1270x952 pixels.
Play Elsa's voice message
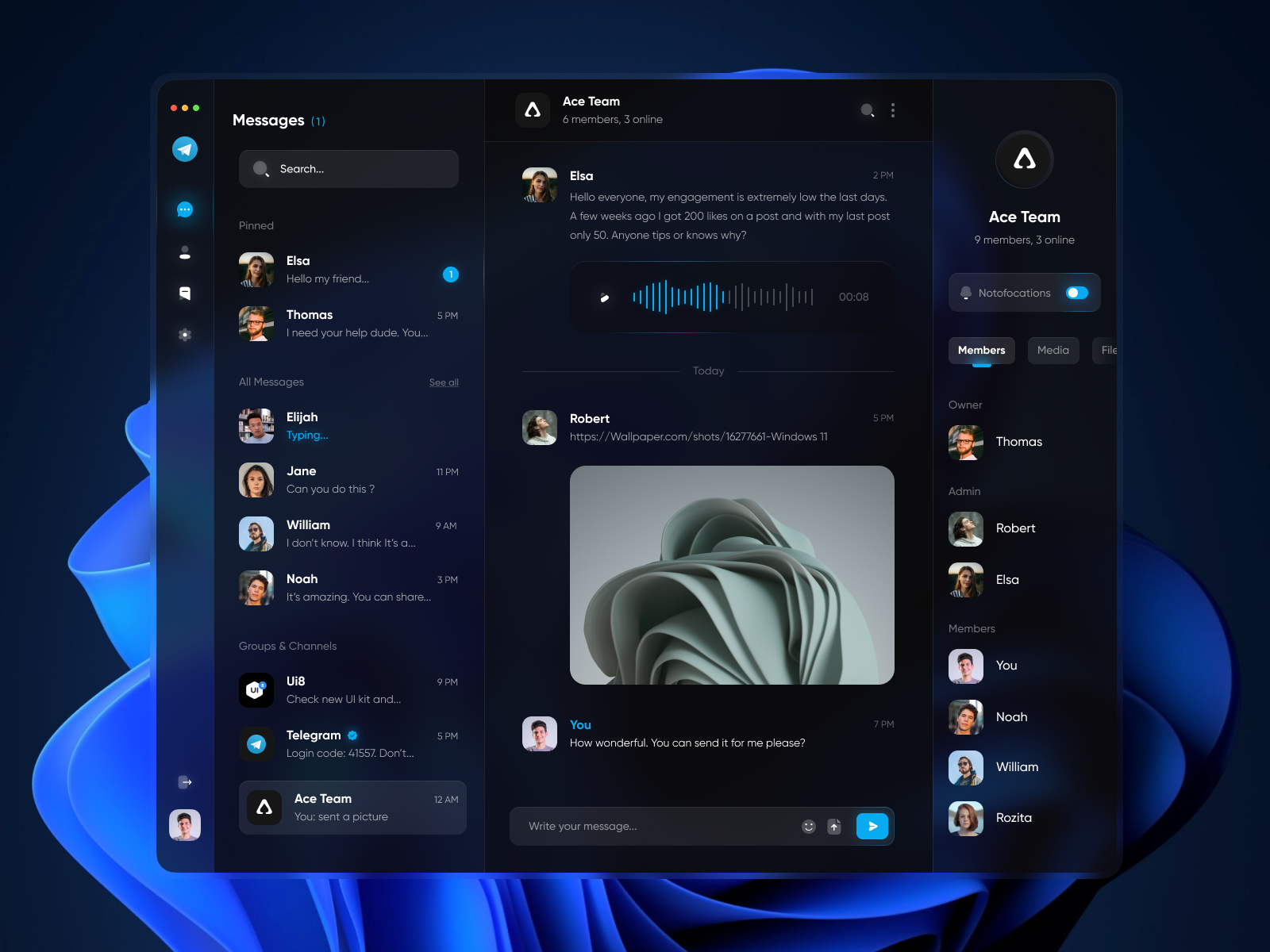tap(605, 297)
